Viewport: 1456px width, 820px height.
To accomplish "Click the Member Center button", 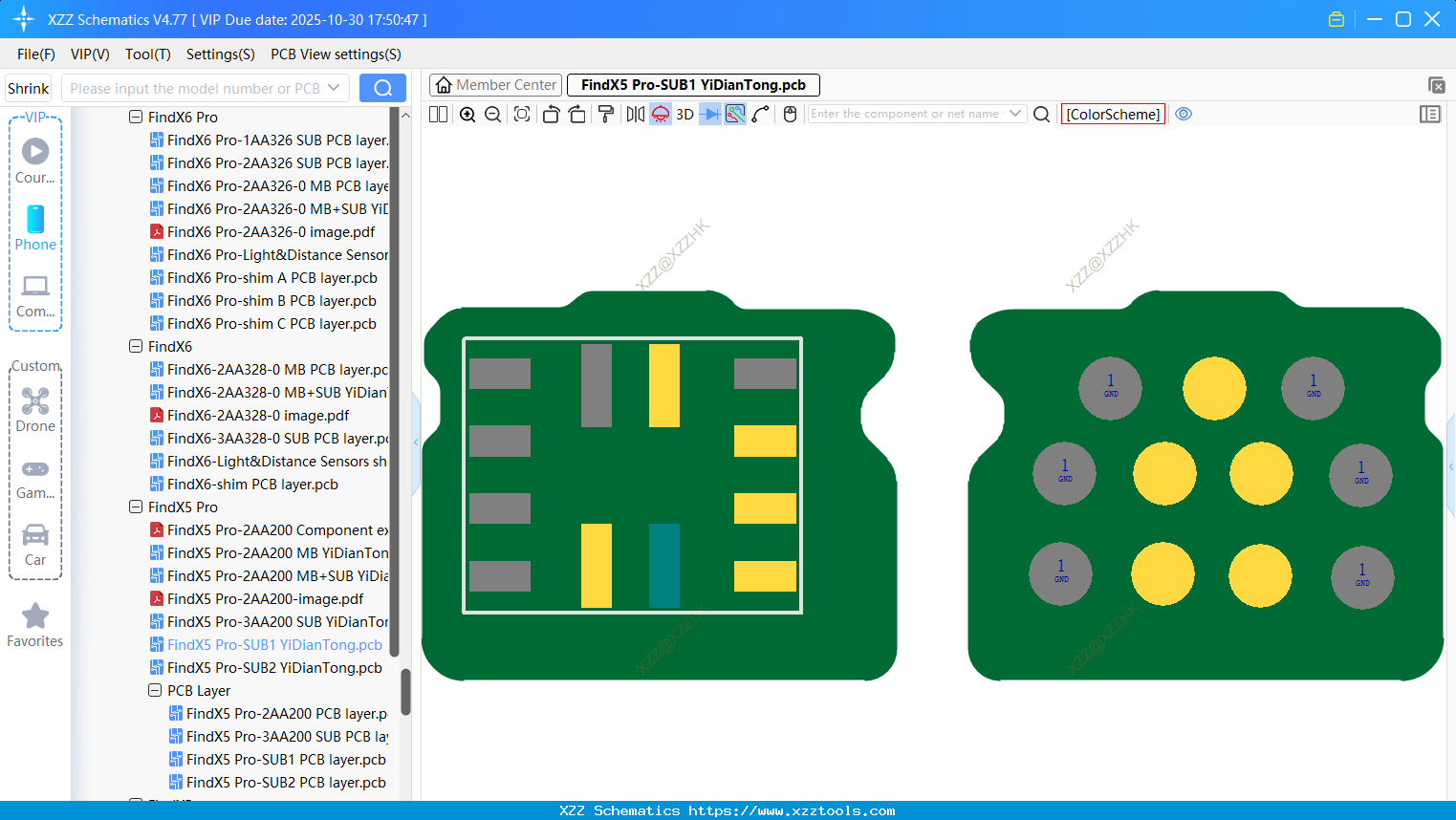I will point(496,85).
